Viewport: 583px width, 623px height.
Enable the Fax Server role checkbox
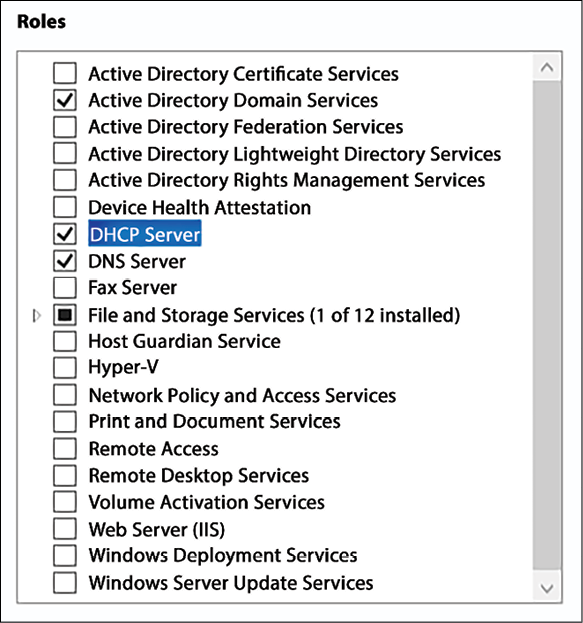[65, 287]
